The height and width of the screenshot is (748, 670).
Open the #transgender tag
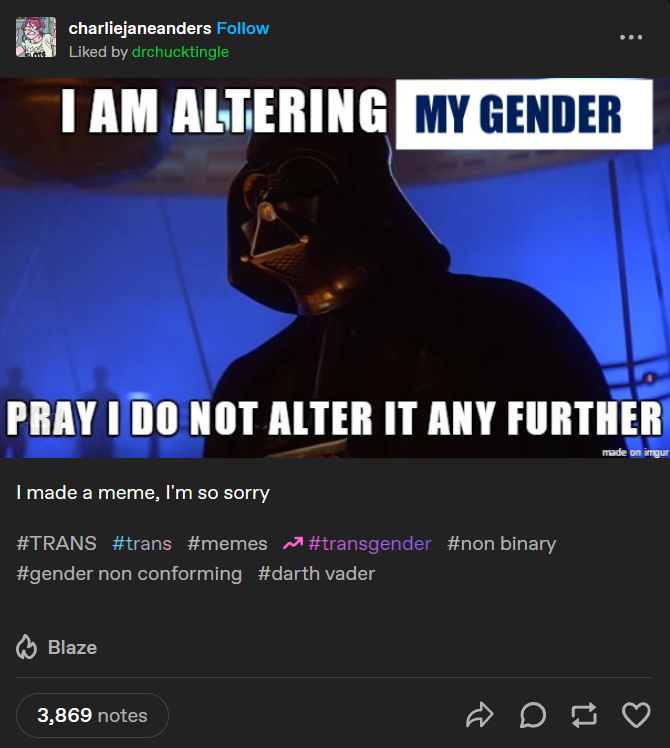coord(370,543)
